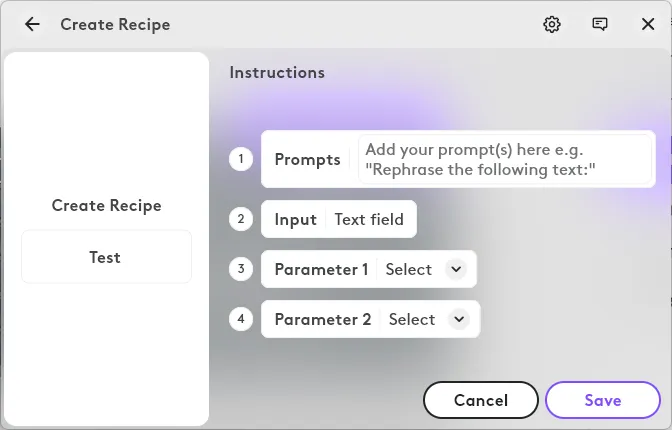Viewport: 672px width, 430px height.
Task: Click the Prompts label
Action: click(307, 159)
